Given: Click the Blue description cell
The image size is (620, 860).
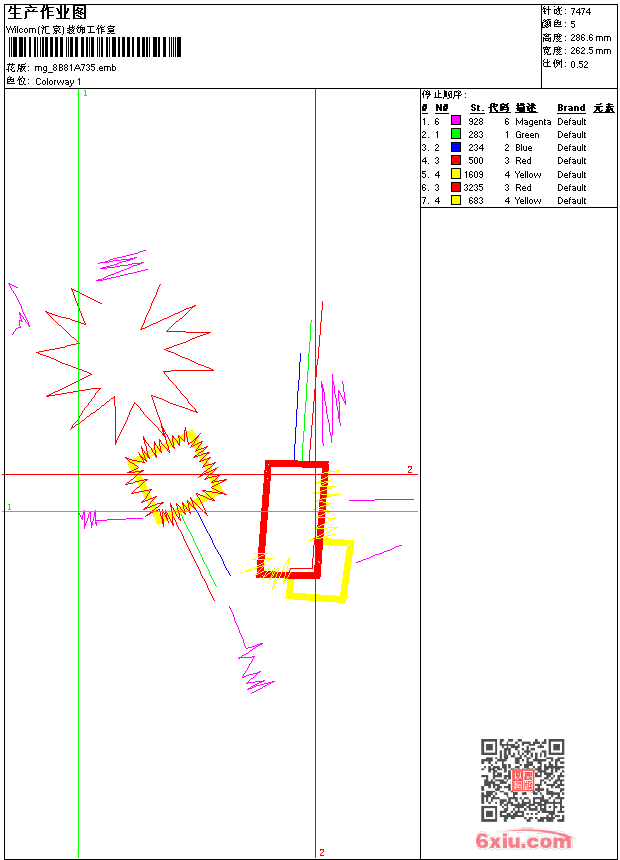Looking at the screenshot, I should click(x=523, y=148).
